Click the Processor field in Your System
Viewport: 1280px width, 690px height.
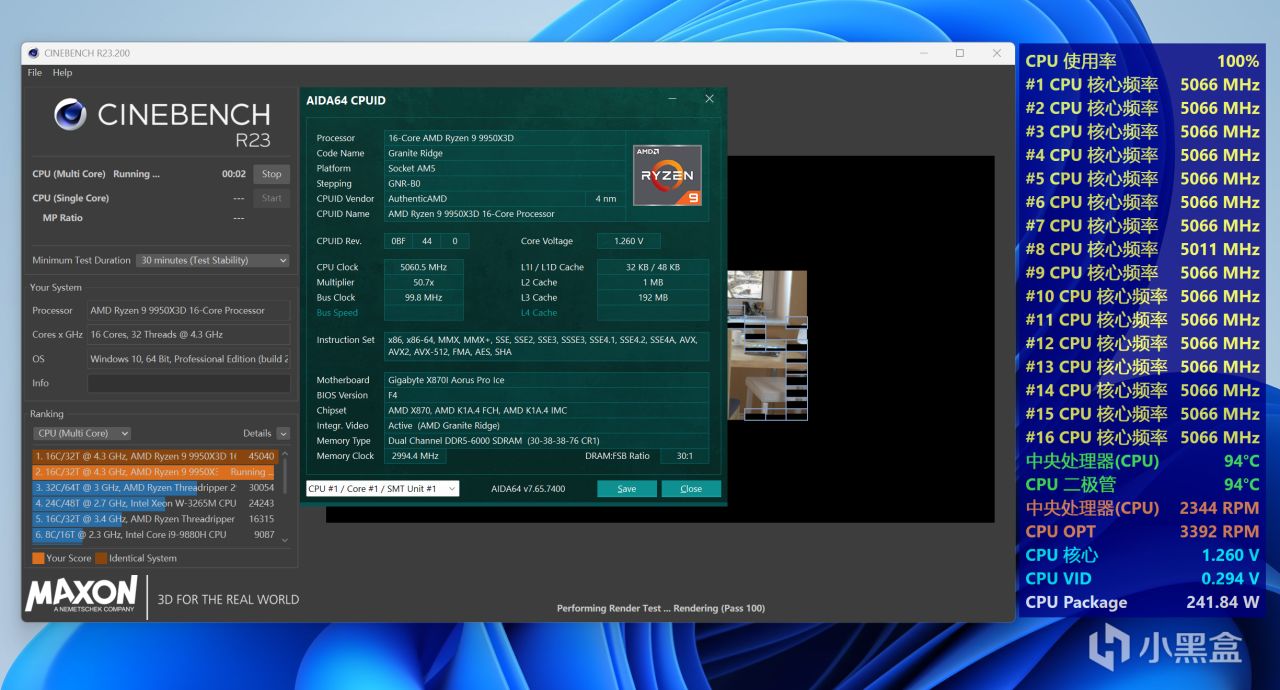point(189,310)
